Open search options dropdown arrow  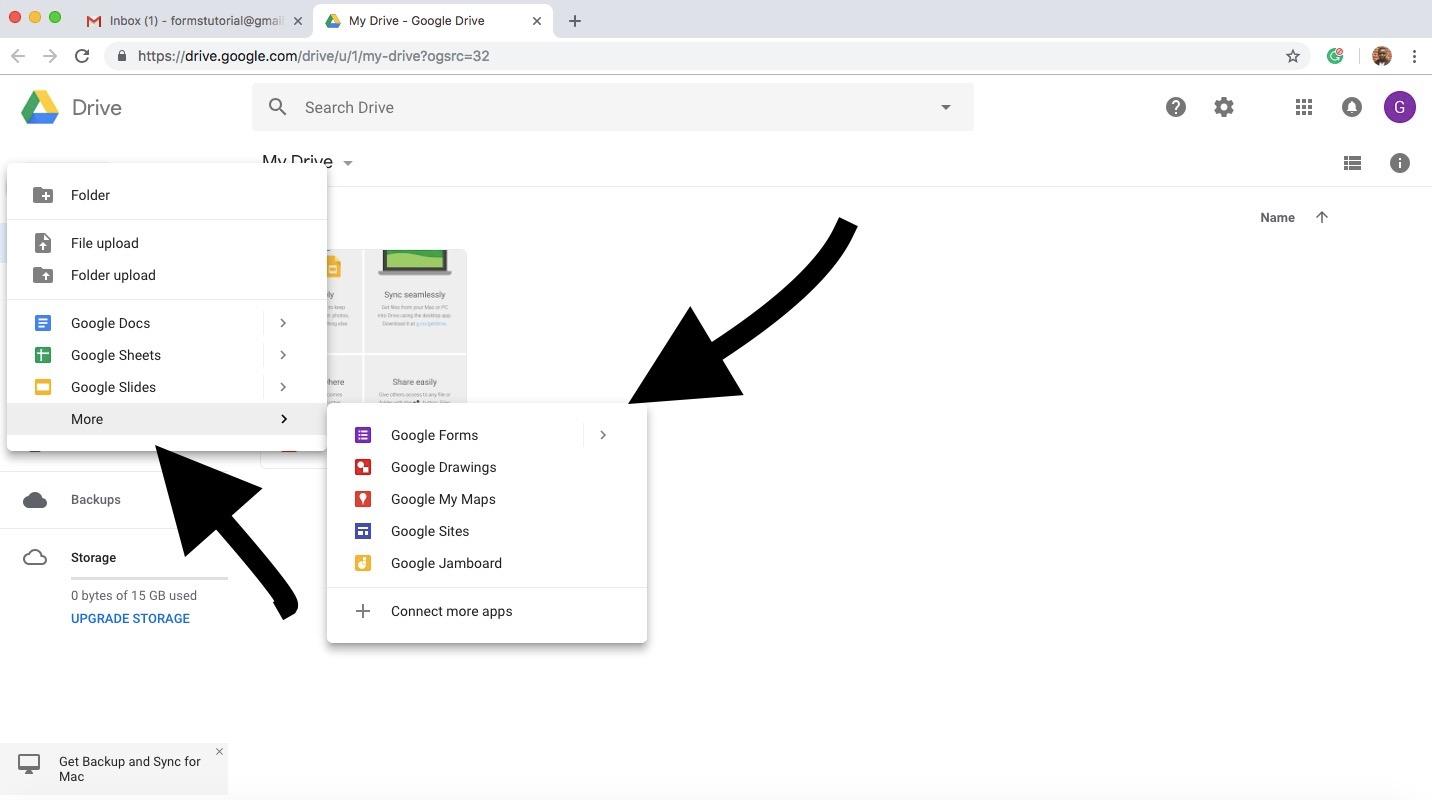[x=945, y=107]
